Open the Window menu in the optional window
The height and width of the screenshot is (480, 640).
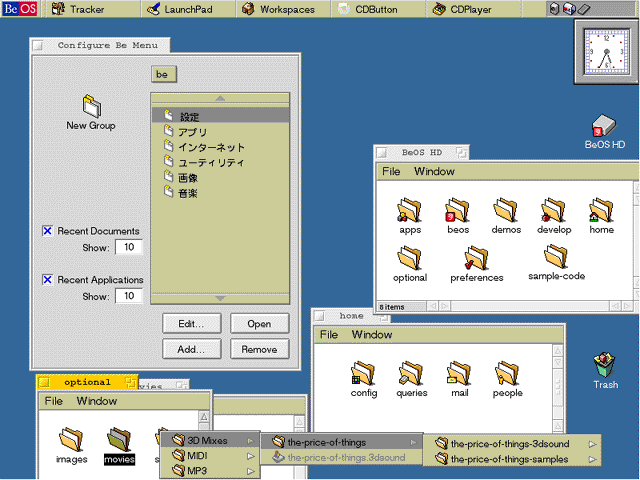click(97, 401)
